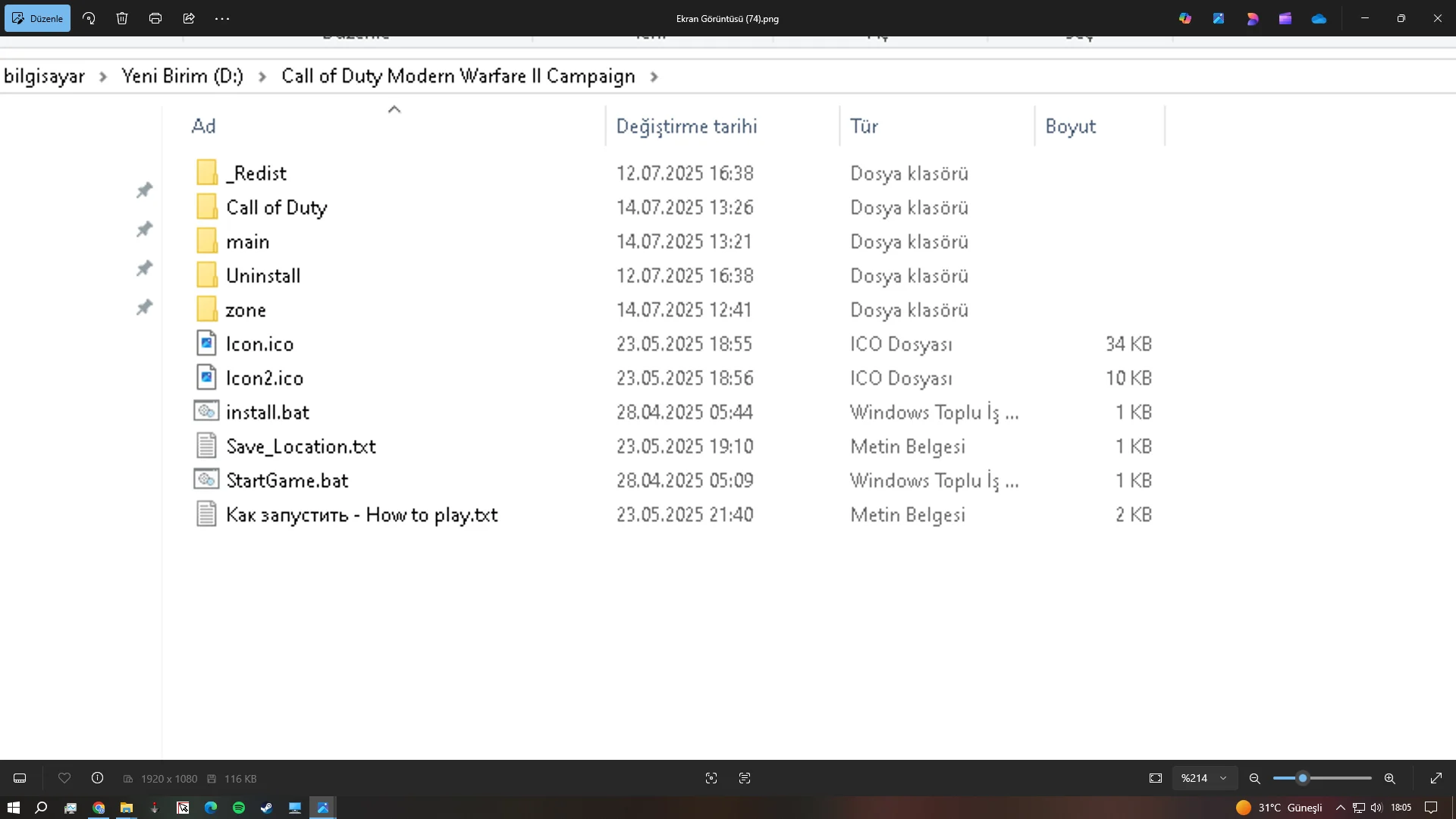Mark image as favorite with heart
Viewport: 1456px width, 819px height.
click(64, 778)
